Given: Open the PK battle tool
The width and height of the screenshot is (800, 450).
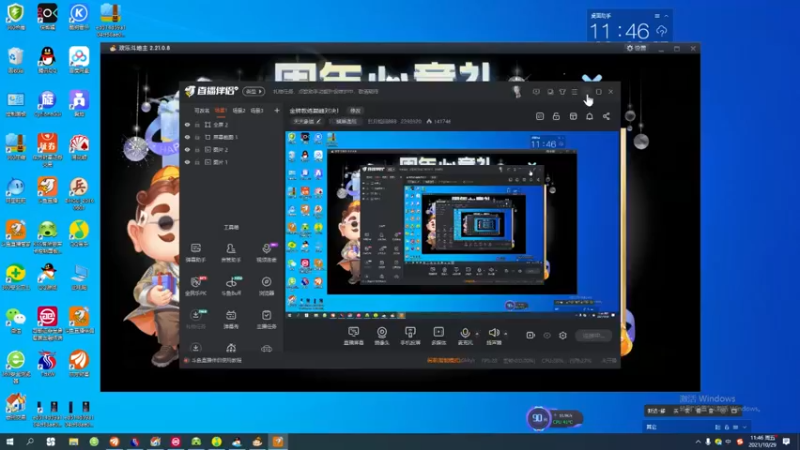Looking at the screenshot, I should point(195,286).
